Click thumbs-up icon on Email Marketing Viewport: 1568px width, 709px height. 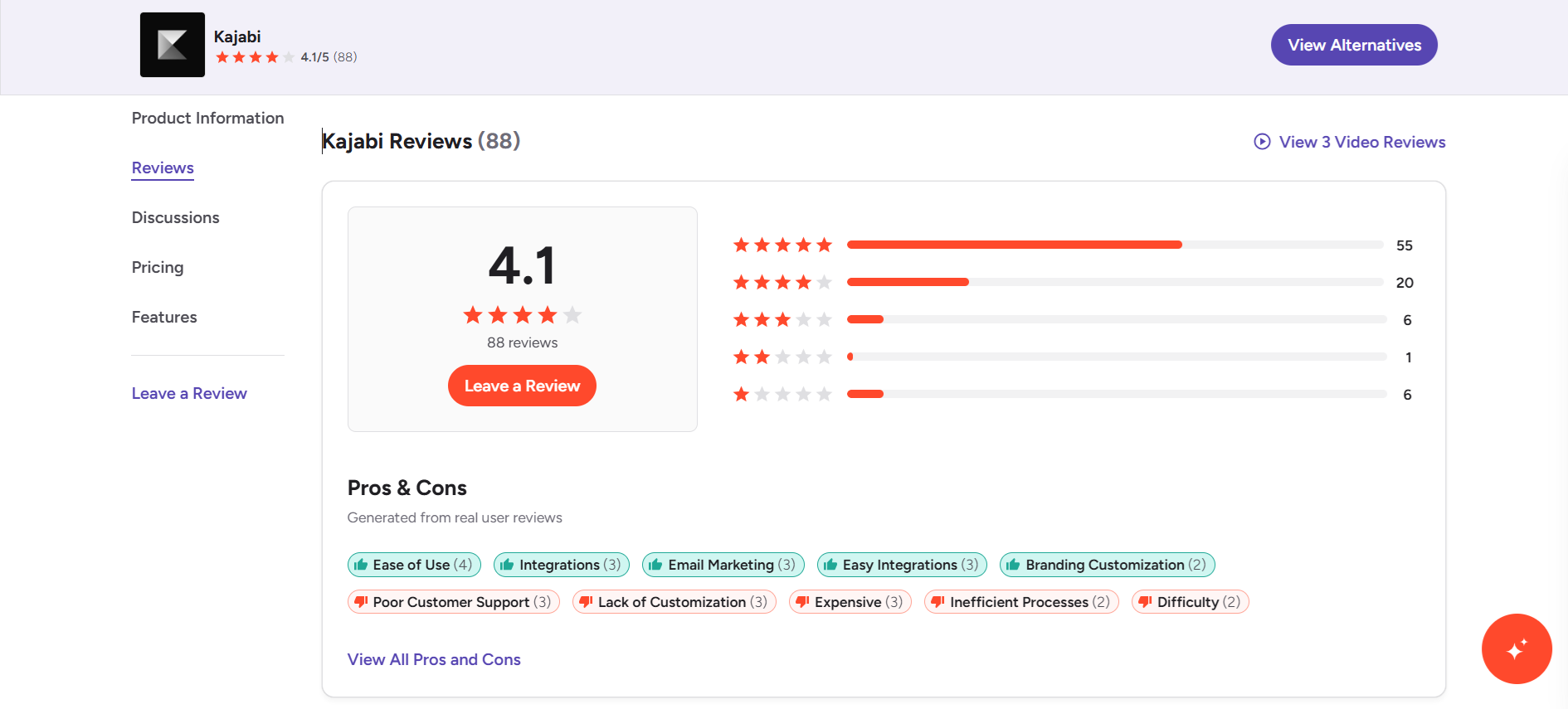(655, 565)
